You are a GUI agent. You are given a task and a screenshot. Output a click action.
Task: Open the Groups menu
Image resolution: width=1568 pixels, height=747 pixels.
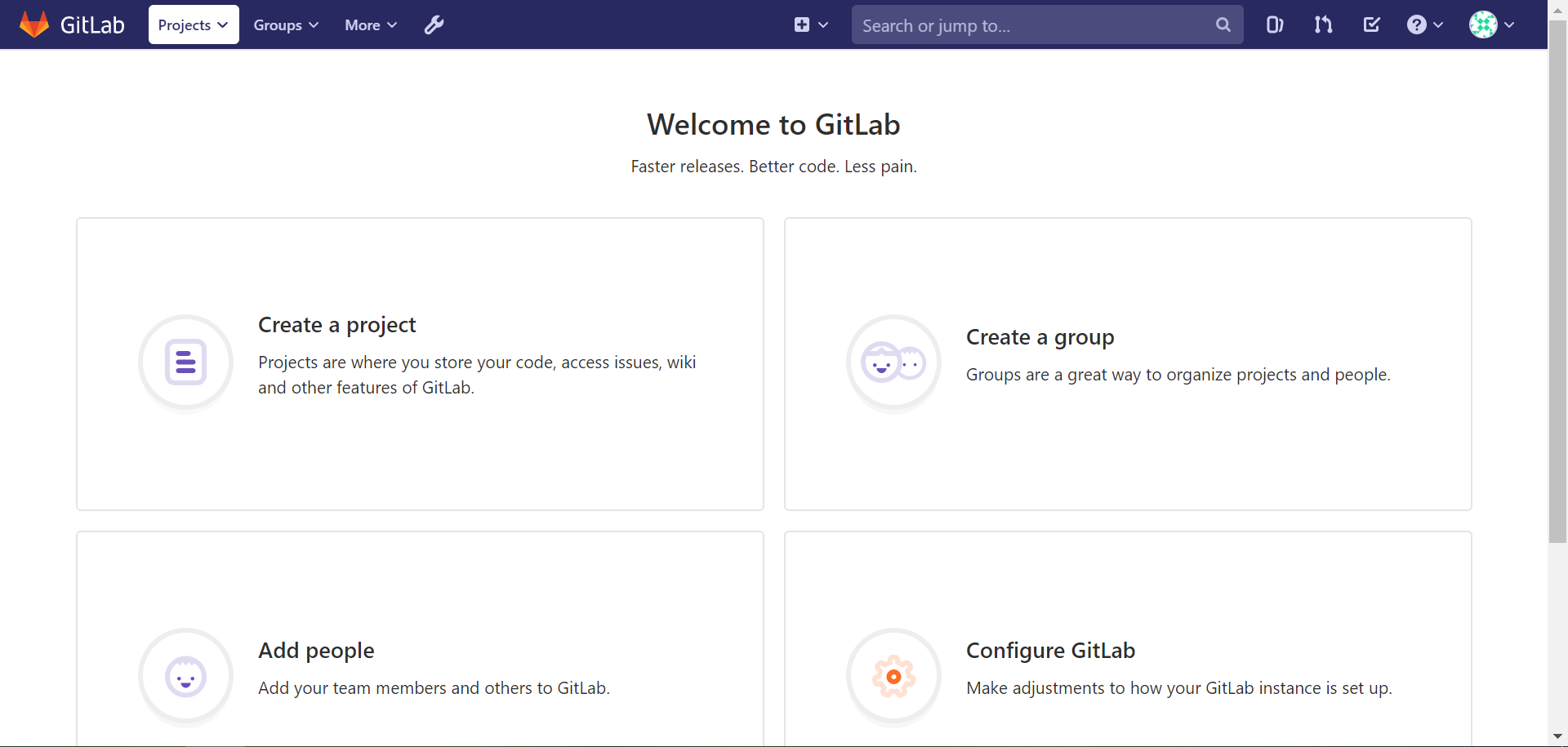285,24
